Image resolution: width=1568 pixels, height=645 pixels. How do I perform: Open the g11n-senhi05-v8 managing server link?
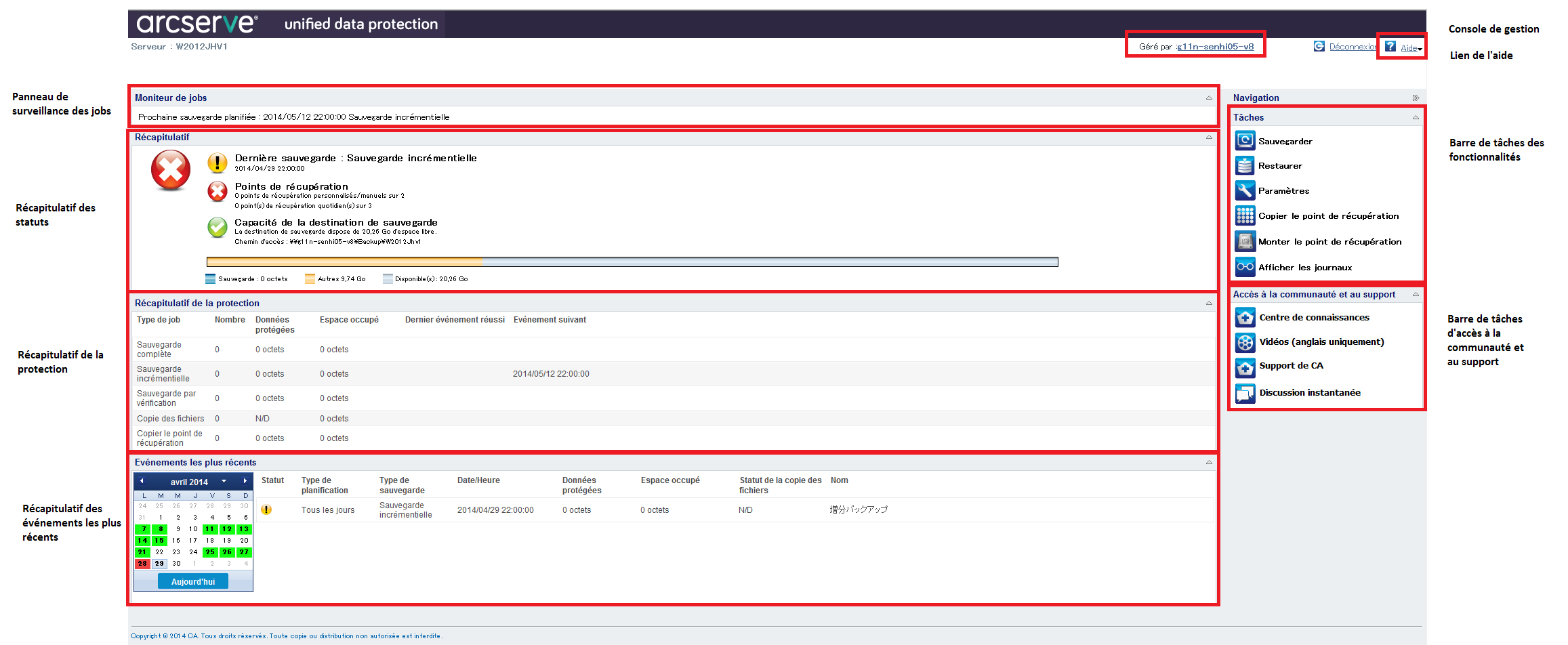[x=1215, y=47]
